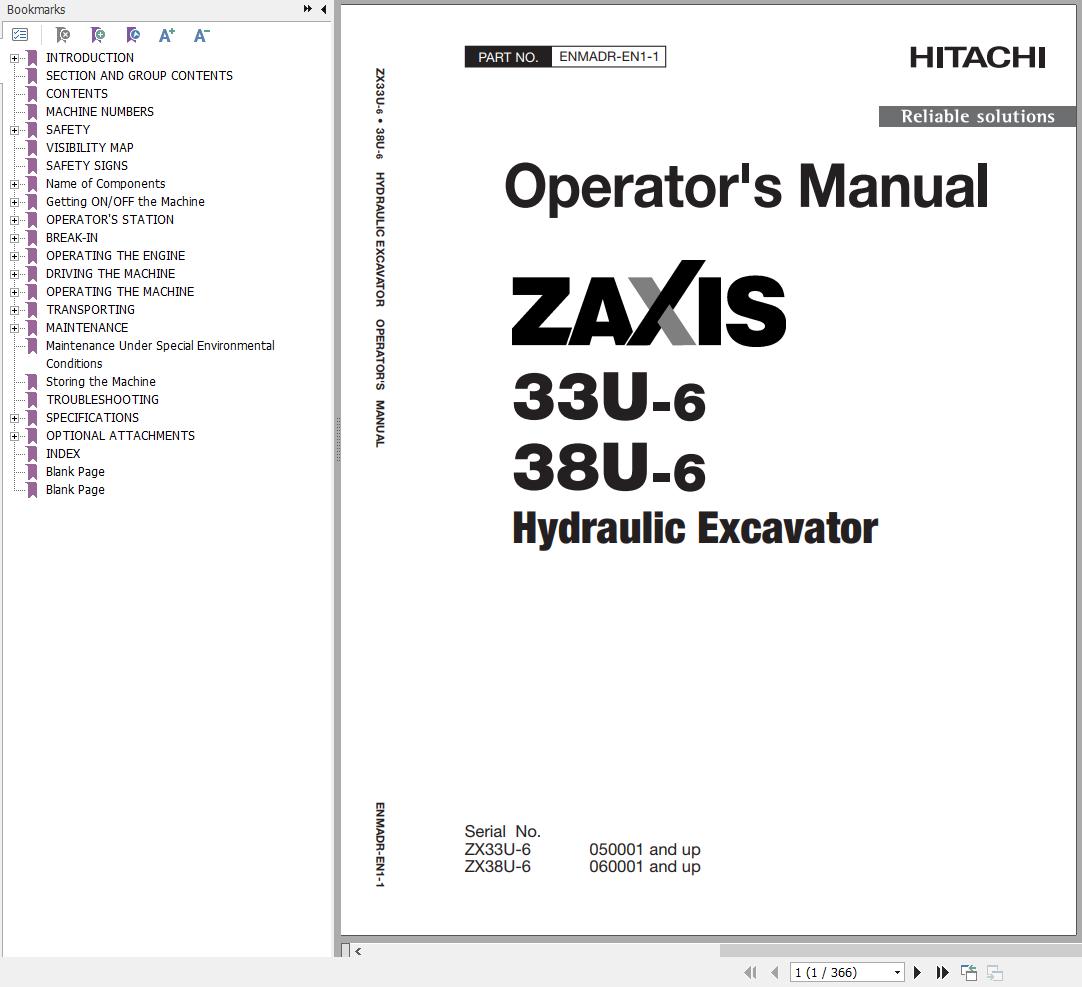The height and width of the screenshot is (987, 1082).
Task: Open the page number dropdown
Action: [x=897, y=973]
